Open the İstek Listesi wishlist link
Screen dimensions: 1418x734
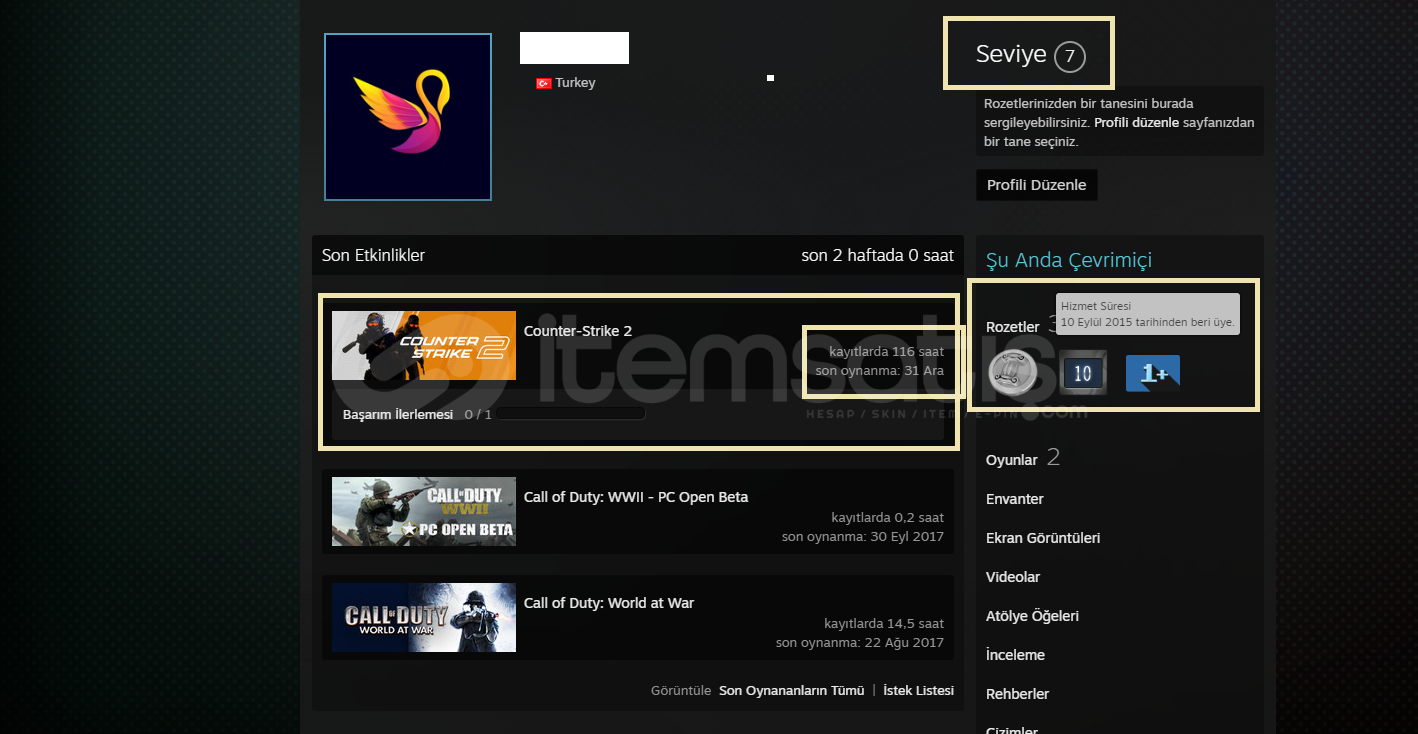point(919,691)
